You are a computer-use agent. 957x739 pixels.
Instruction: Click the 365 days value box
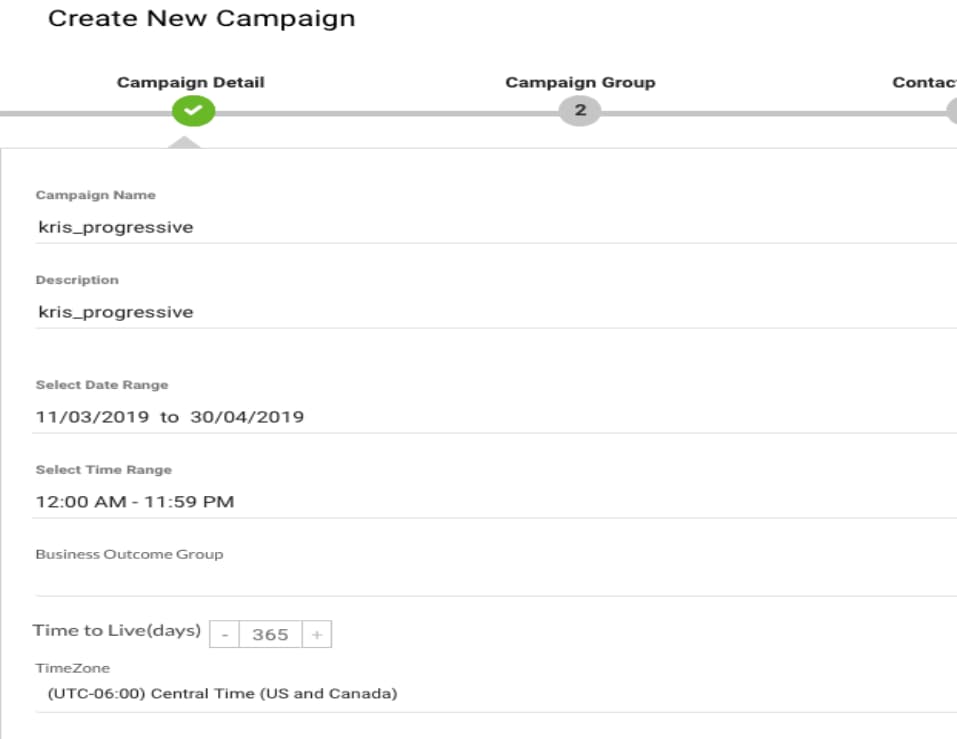coord(270,635)
